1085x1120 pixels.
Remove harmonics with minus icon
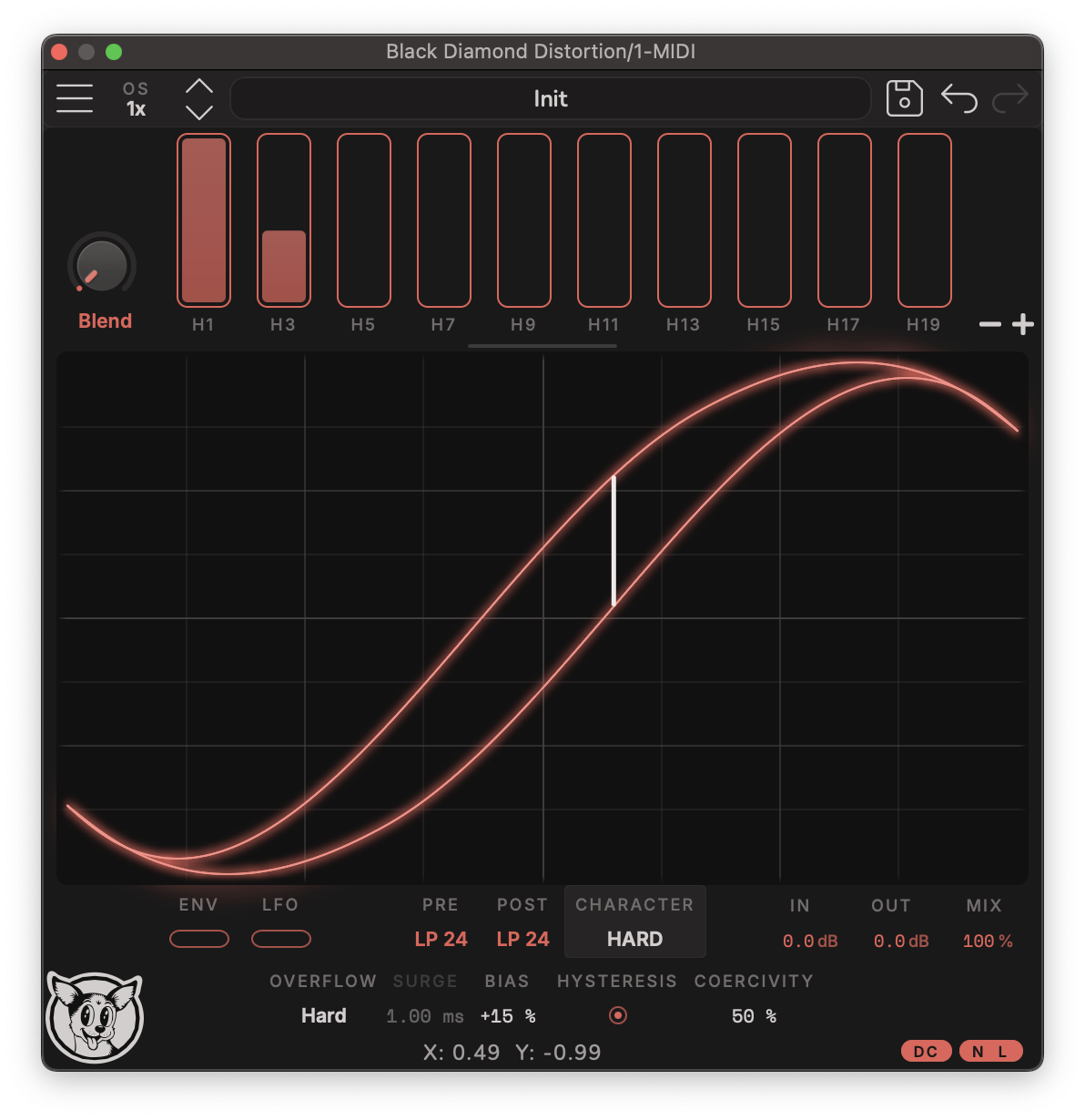[990, 324]
